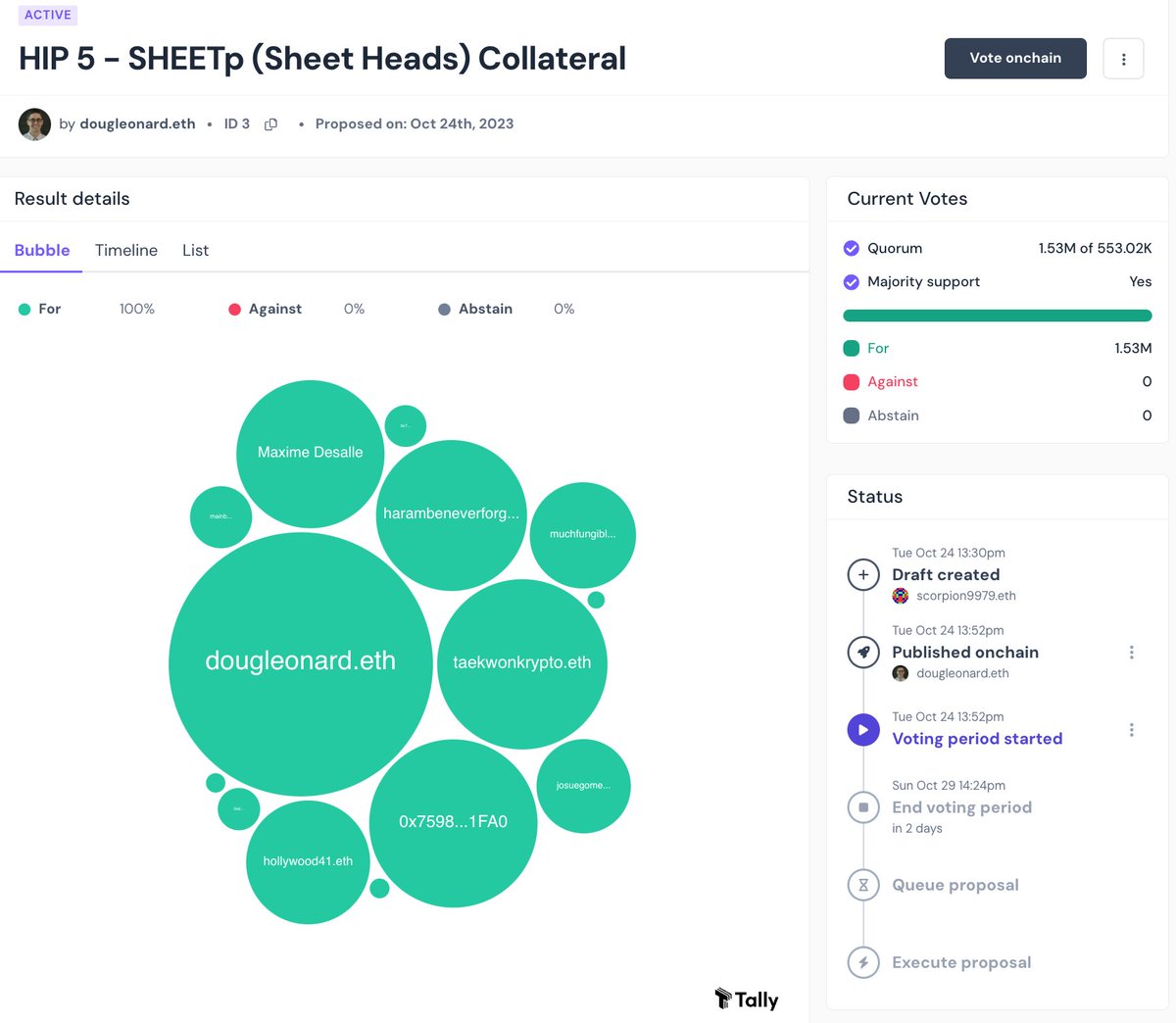Click the Voting period started play icon
Viewport: 1176px width, 1023px height.
[x=863, y=730]
